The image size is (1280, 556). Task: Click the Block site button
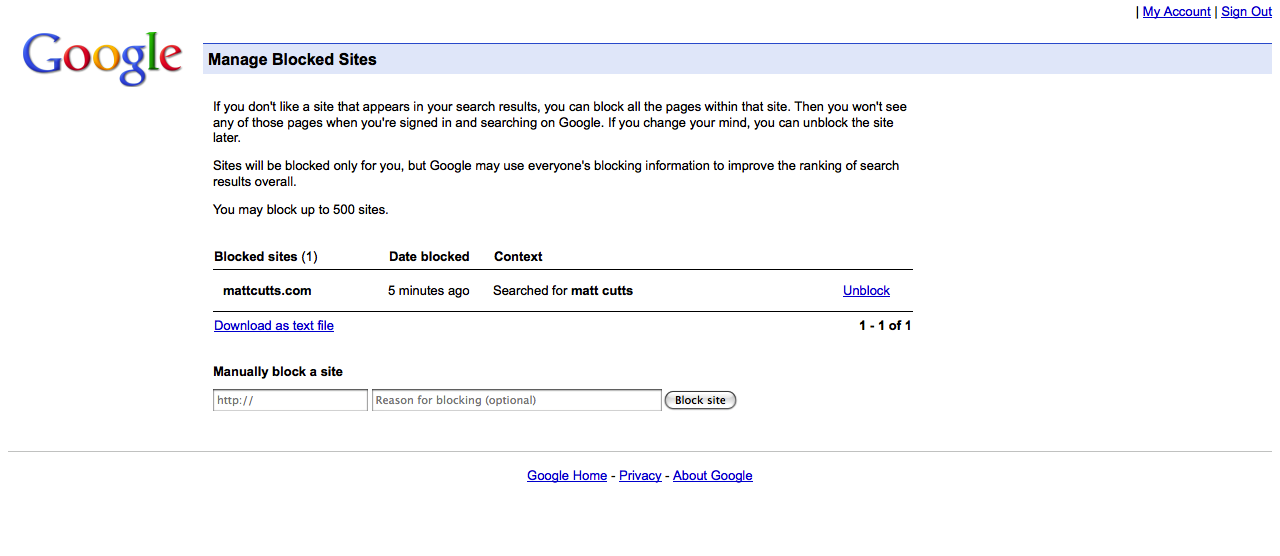700,400
